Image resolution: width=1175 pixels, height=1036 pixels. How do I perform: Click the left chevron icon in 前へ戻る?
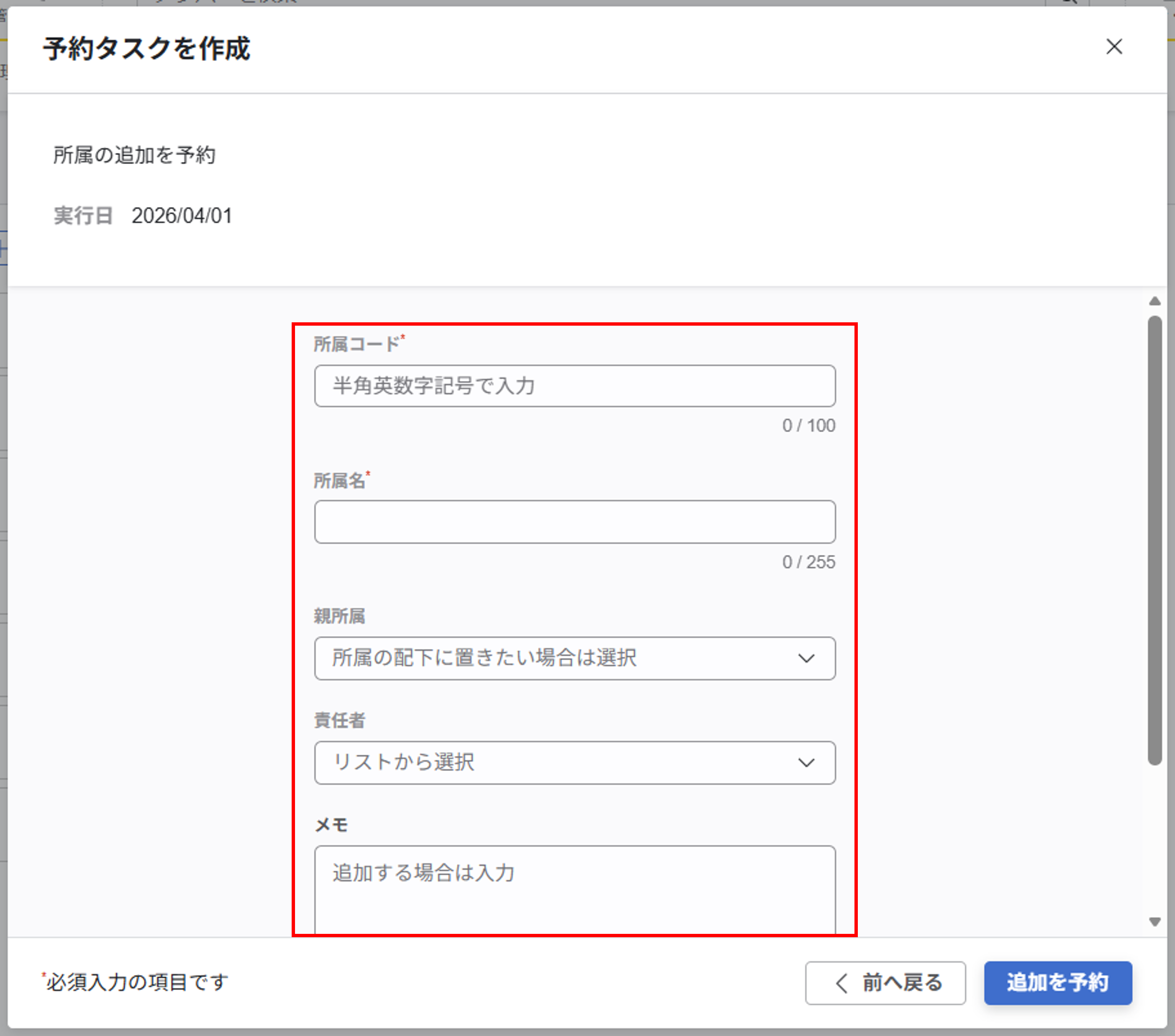tap(841, 983)
